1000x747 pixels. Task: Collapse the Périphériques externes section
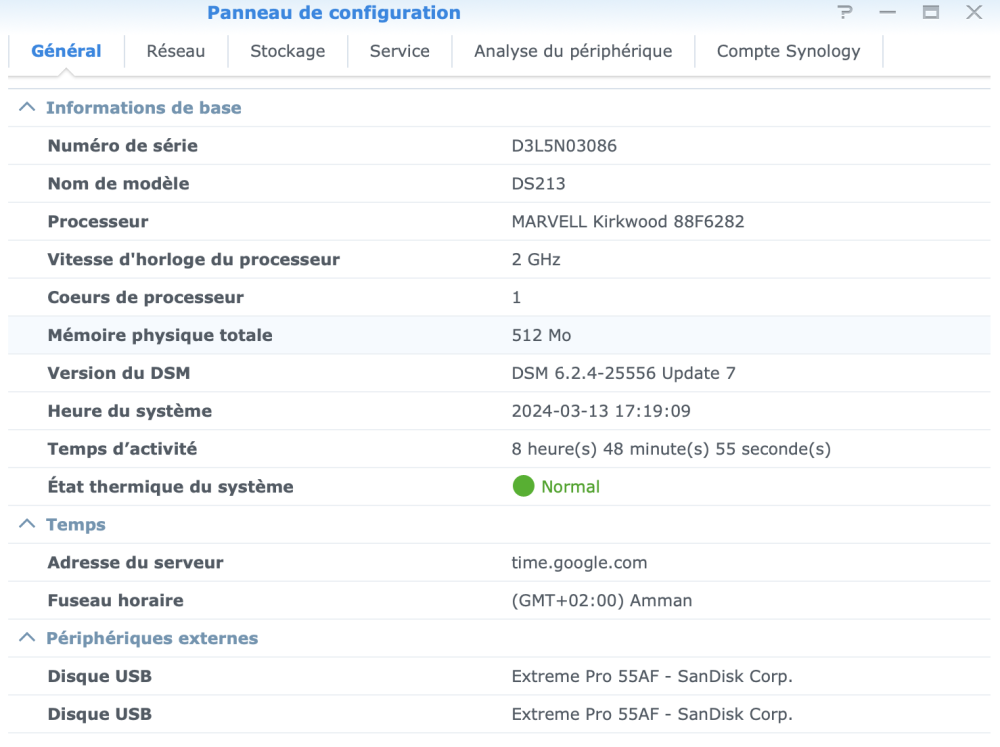pos(27,639)
